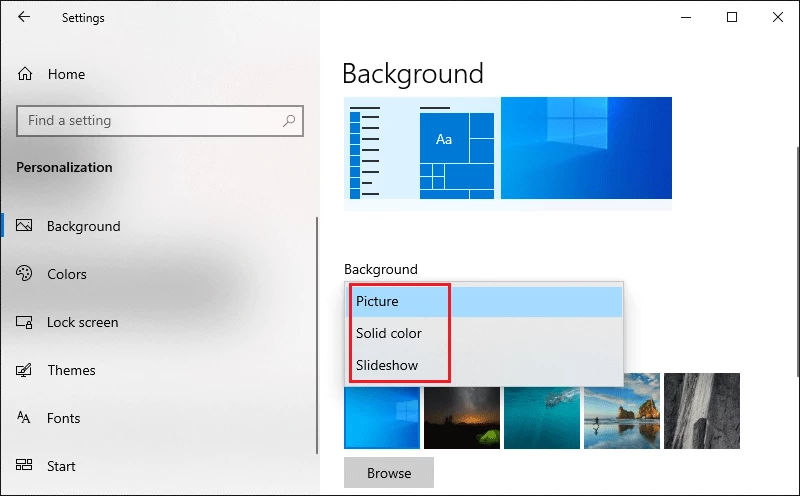Screen dimensions: 800x496
Task: Open Fonts settings page
Action: pyautogui.click(x=64, y=418)
